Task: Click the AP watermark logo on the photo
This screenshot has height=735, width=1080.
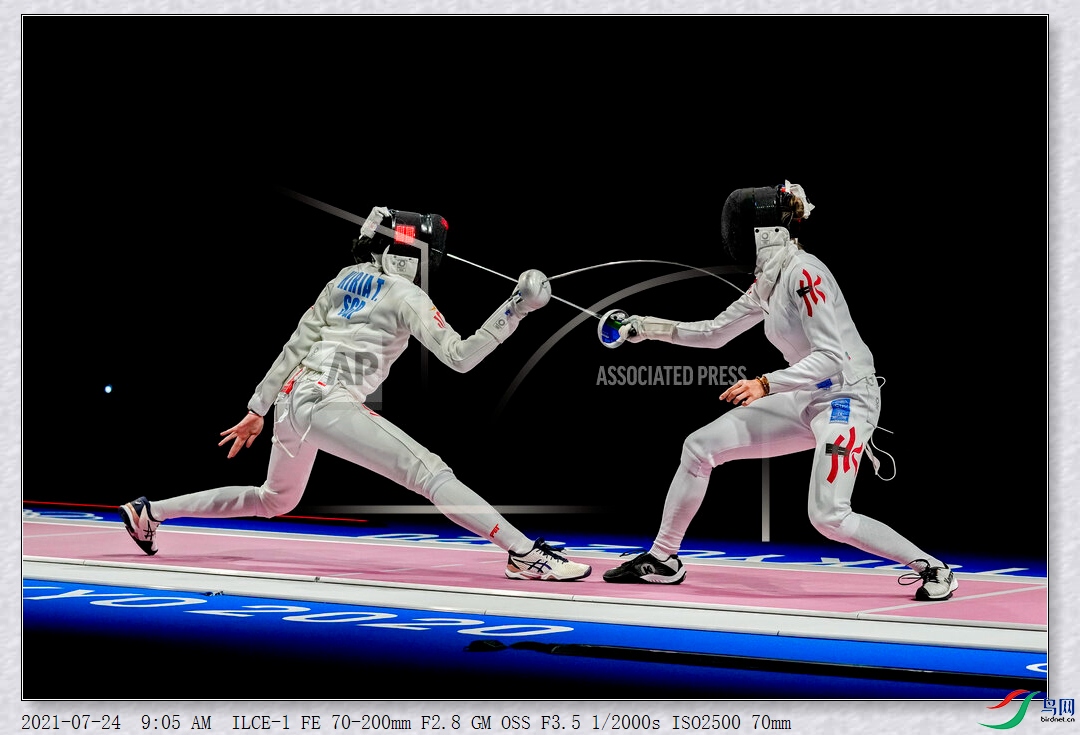Action: click(352, 369)
